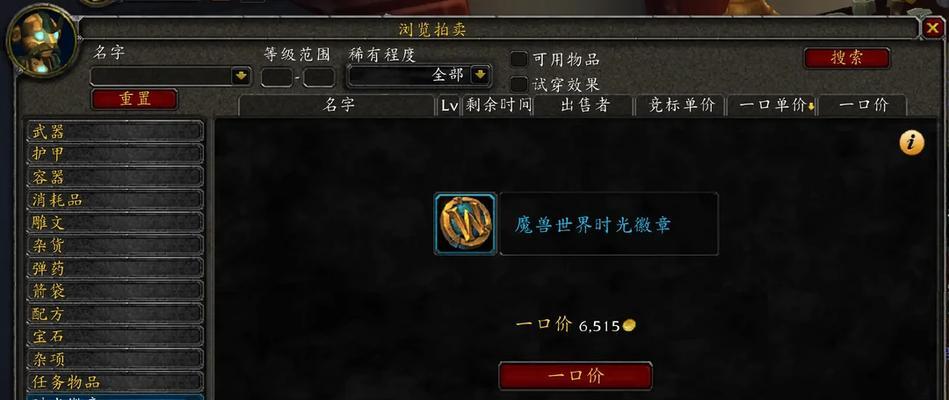The image size is (949, 400).
Task: Enable the 可用物品 checkbox
Action: coord(519,59)
